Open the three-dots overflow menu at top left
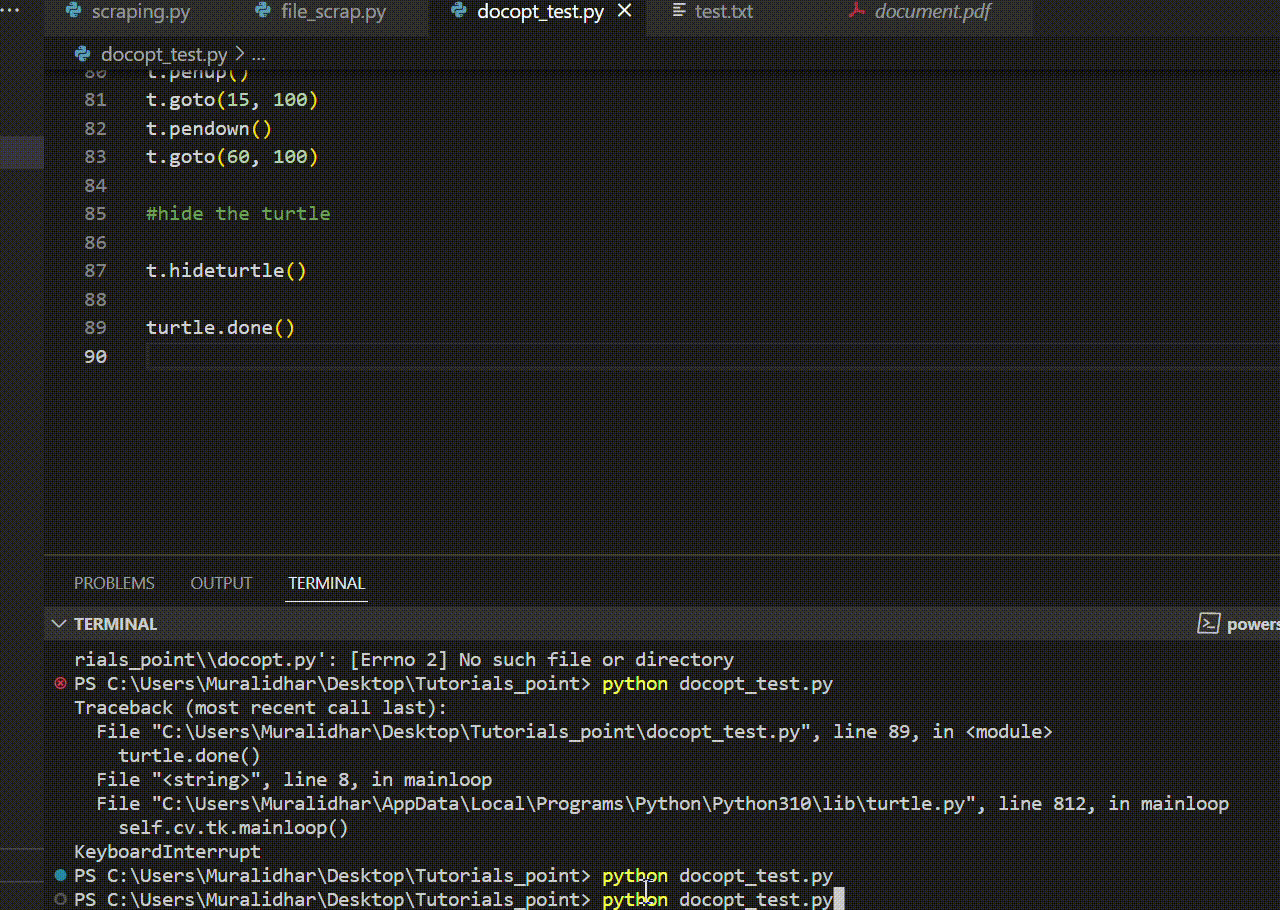This screenshot has height=910, width=1280. click(x=10, y=10)
